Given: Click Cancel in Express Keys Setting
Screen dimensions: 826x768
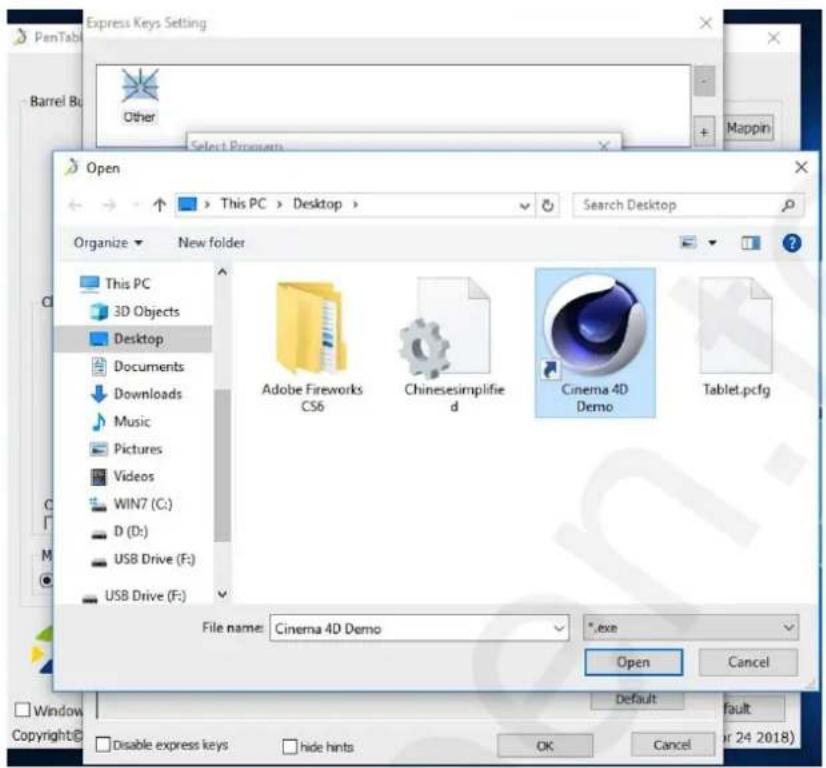Looking at the screenshot, I should (x=672, y=745).
